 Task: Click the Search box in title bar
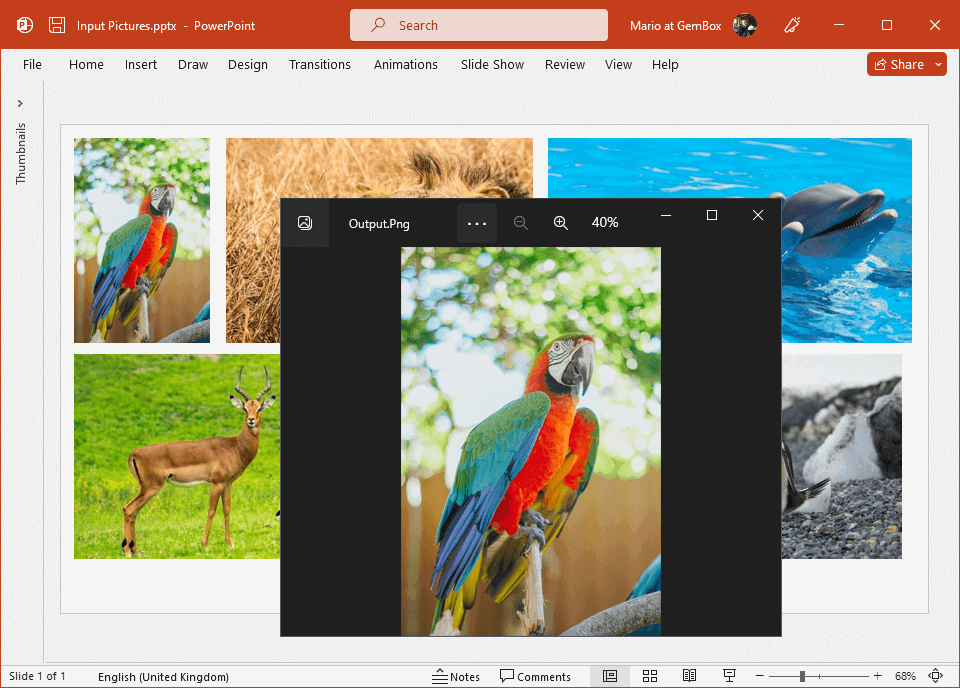coord(478,25)
